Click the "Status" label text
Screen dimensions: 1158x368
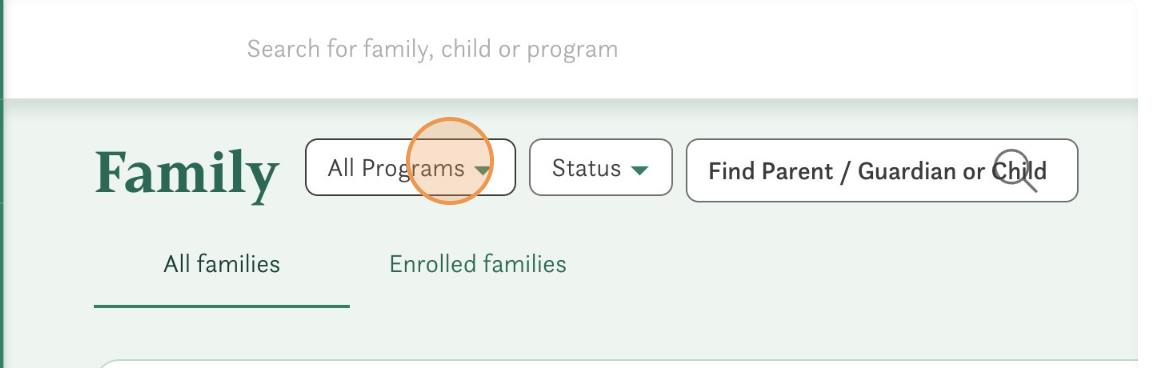(586, 168)
